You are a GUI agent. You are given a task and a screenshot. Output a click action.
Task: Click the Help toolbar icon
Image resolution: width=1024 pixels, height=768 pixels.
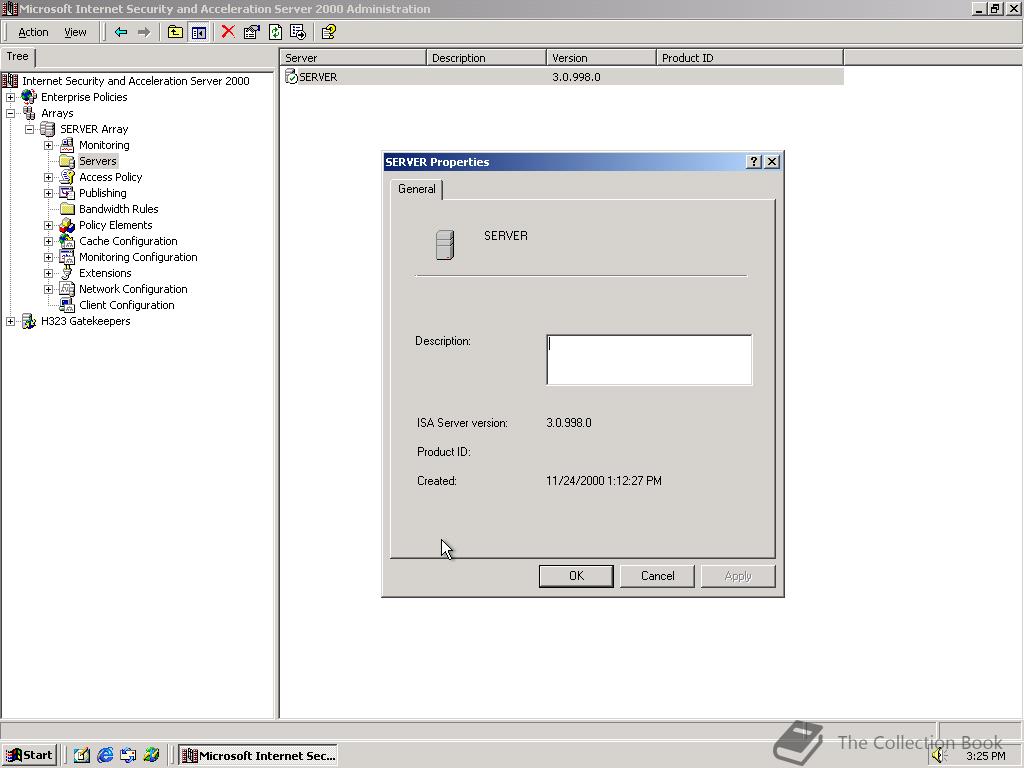[x=328, y=32]
